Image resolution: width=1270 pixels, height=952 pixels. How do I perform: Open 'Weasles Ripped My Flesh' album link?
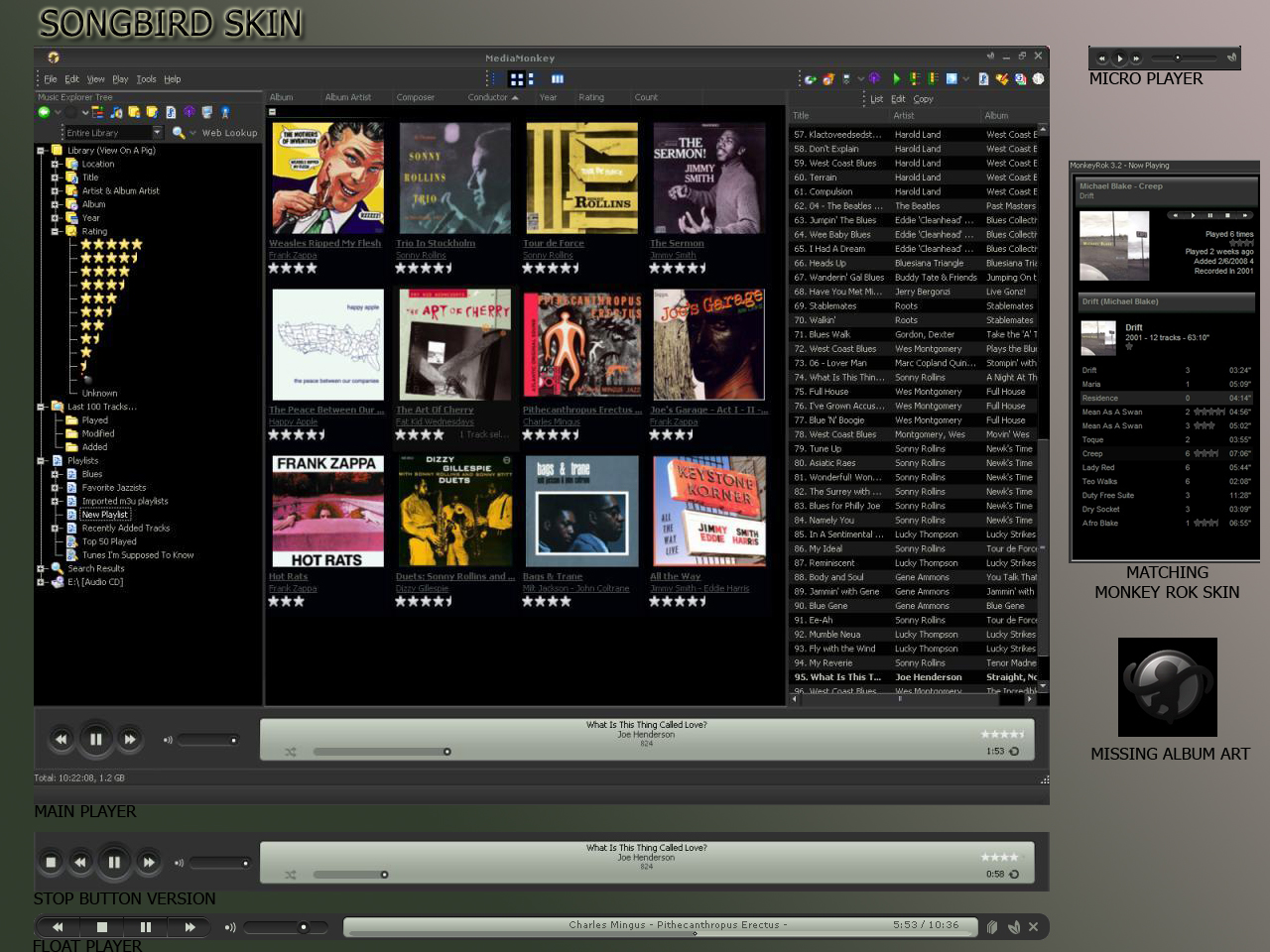point(324,243)
